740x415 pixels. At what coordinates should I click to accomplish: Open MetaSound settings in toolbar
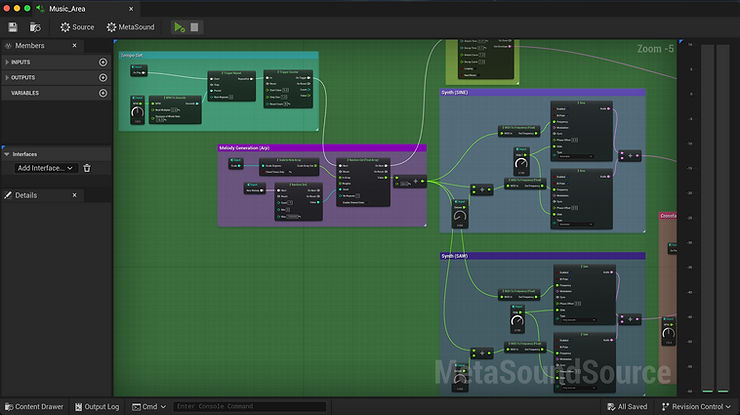pyautogui.click(x=131, y=27)
